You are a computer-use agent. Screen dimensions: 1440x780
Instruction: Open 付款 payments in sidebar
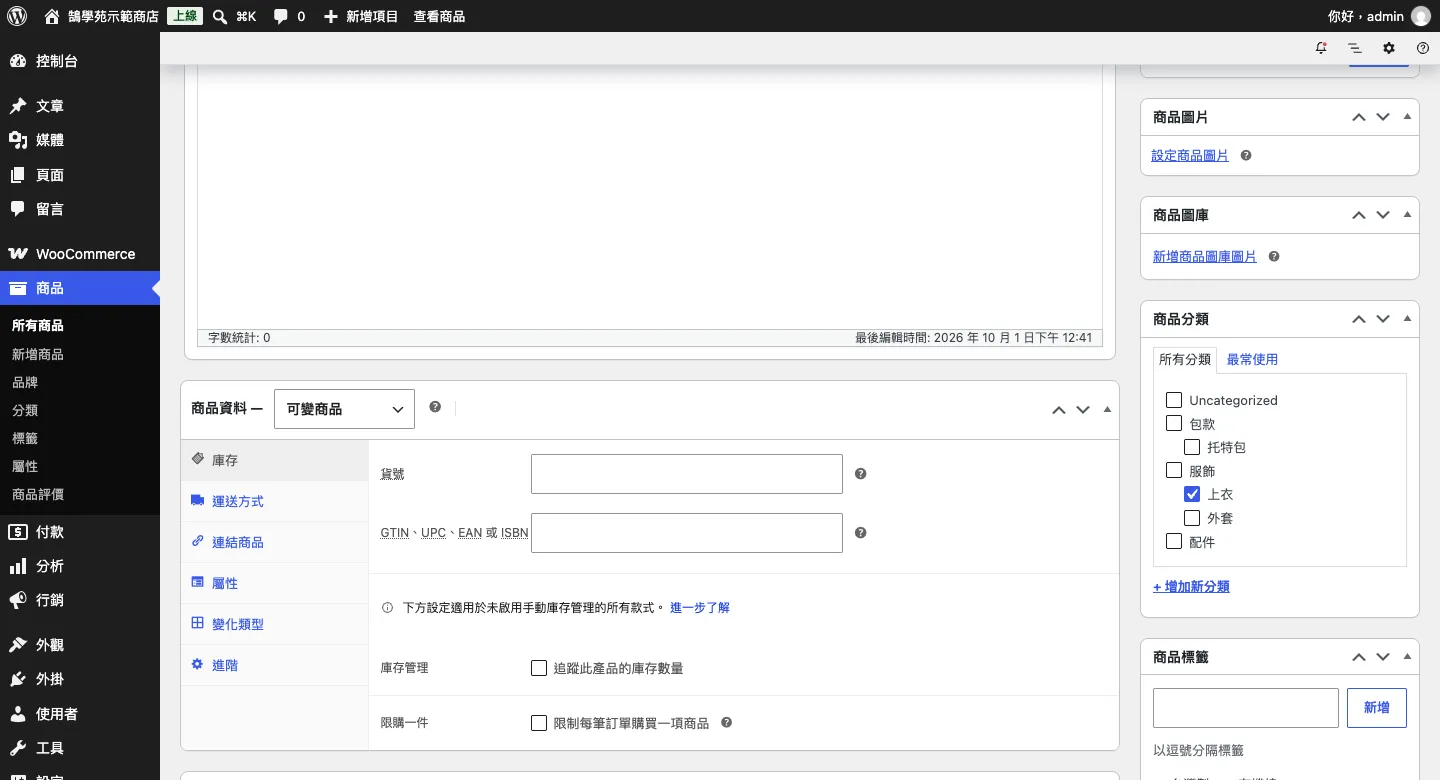(80, 532)
